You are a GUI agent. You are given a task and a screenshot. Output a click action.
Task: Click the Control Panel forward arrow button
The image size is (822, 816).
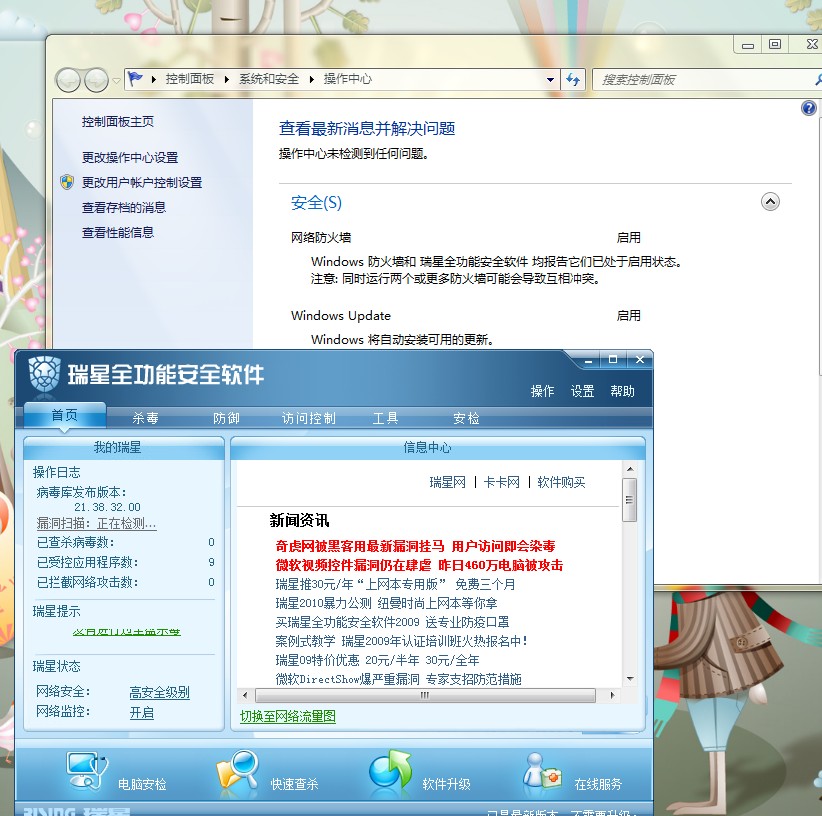96,80
